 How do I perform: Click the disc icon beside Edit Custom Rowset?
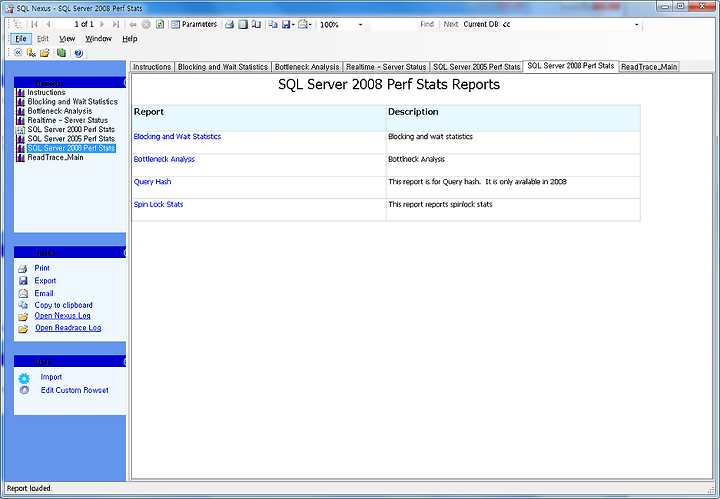[x=24, y=390]
